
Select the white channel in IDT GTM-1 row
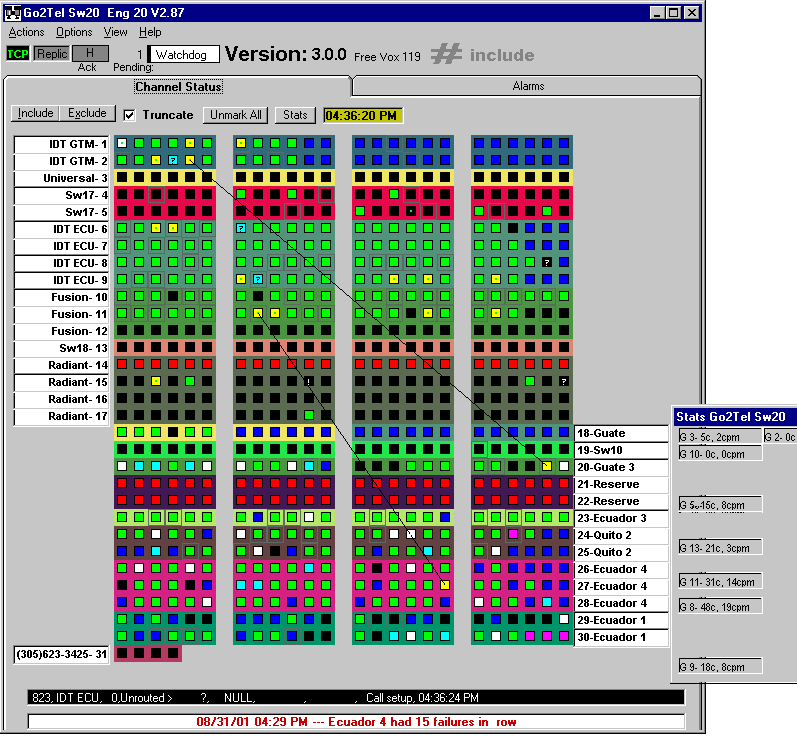tap(122, 143)
